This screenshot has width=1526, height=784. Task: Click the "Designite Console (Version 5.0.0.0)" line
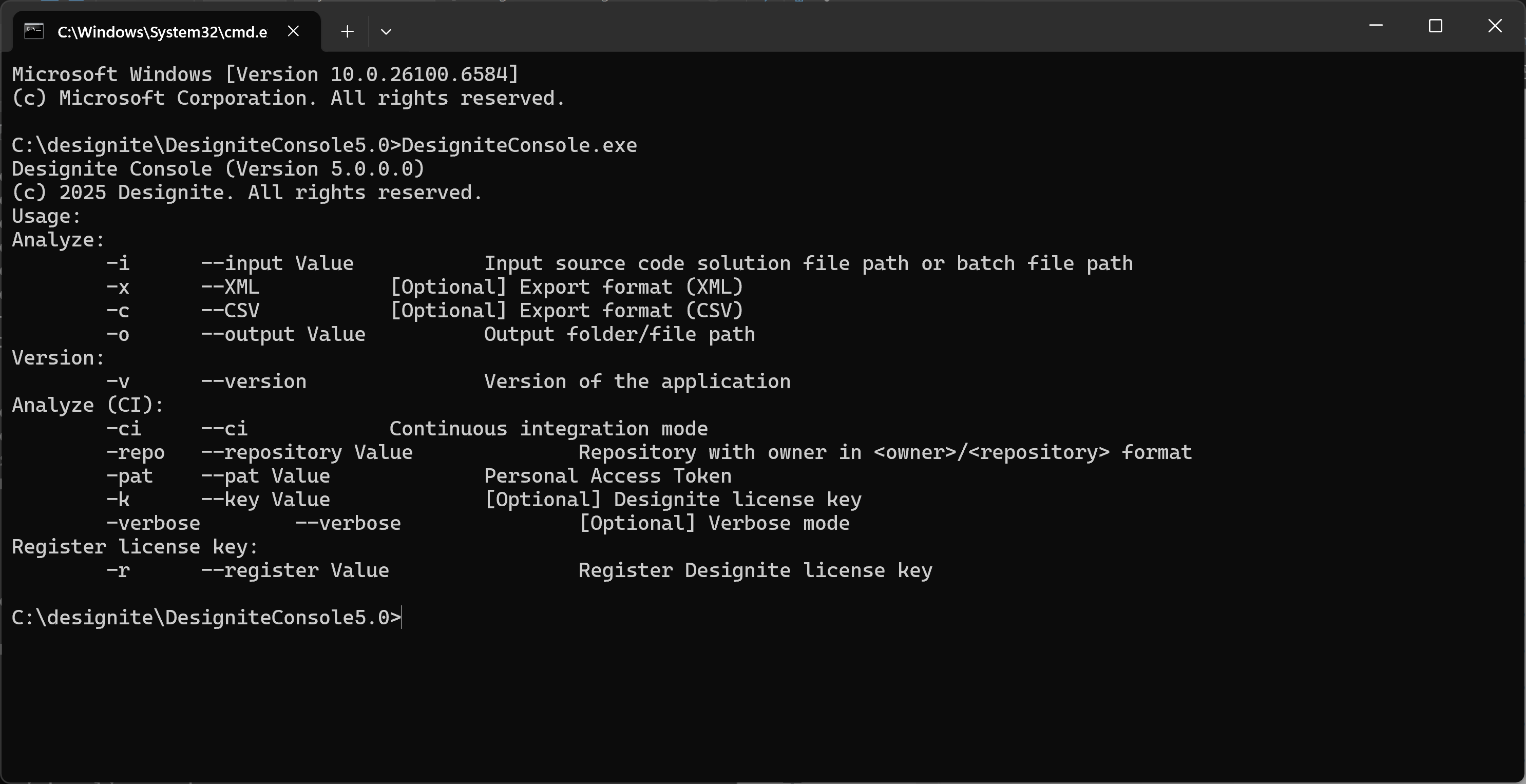[x=218, y=169]
